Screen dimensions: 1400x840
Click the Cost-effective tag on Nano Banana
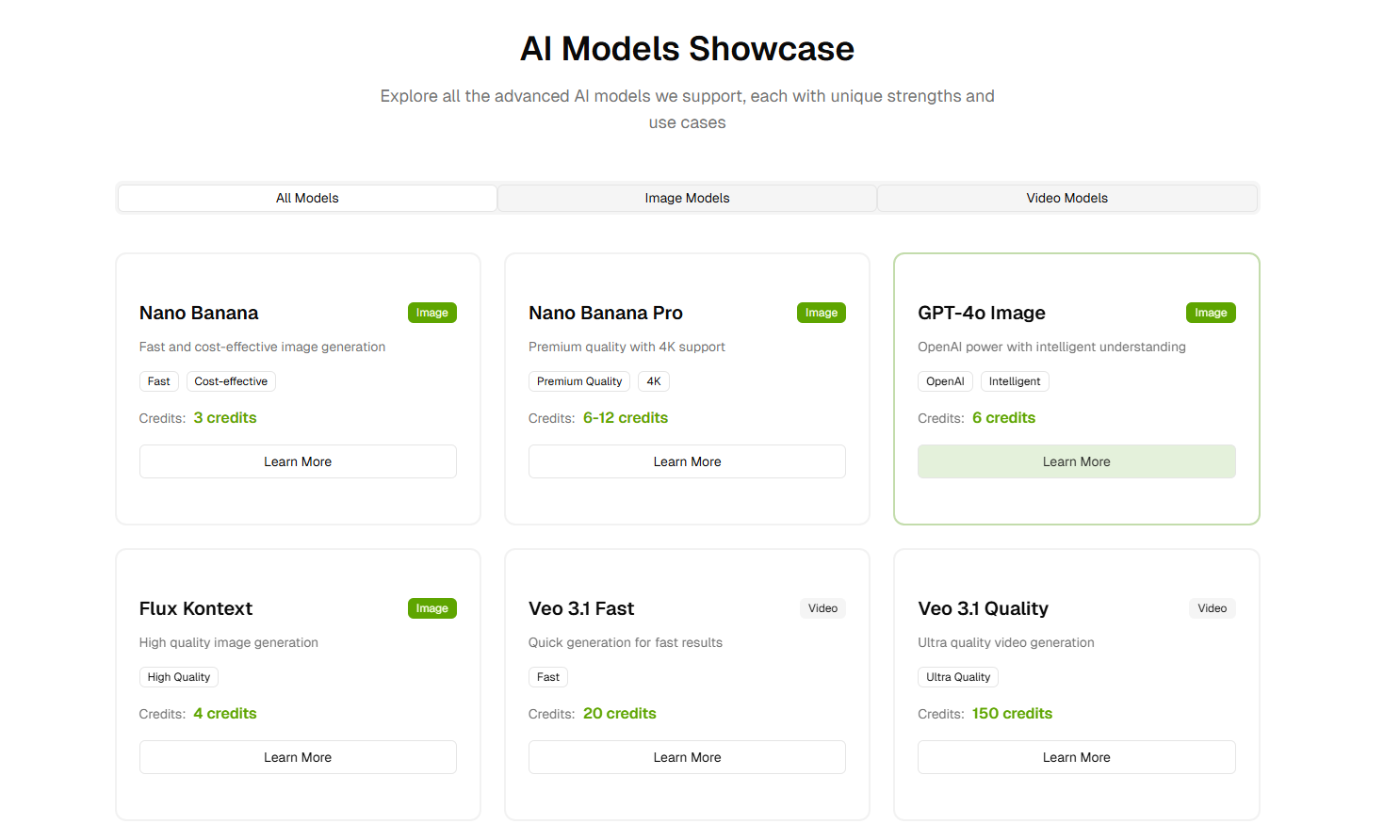pos(231,381)
